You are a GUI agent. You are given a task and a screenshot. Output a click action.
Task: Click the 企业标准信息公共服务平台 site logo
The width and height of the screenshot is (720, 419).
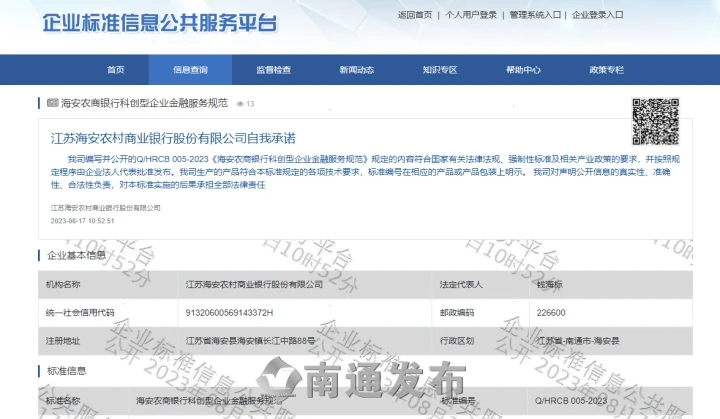(160, 22)
